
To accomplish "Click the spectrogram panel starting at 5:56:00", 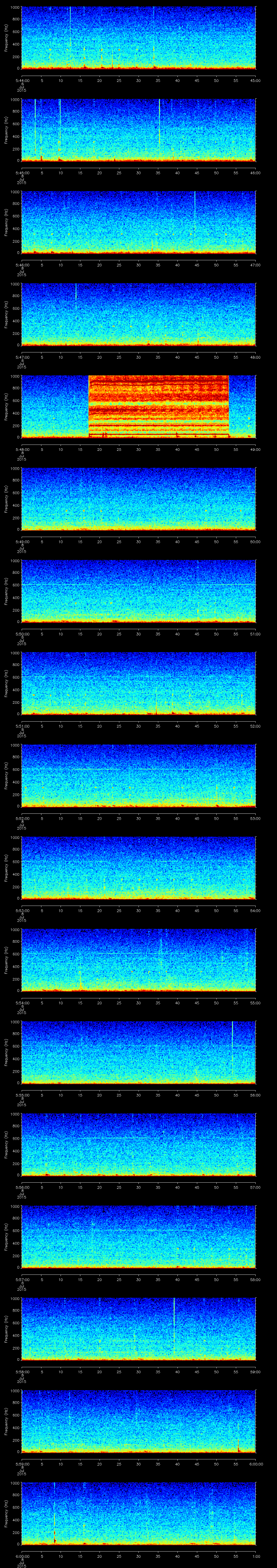I will (x=138, y=1144).
